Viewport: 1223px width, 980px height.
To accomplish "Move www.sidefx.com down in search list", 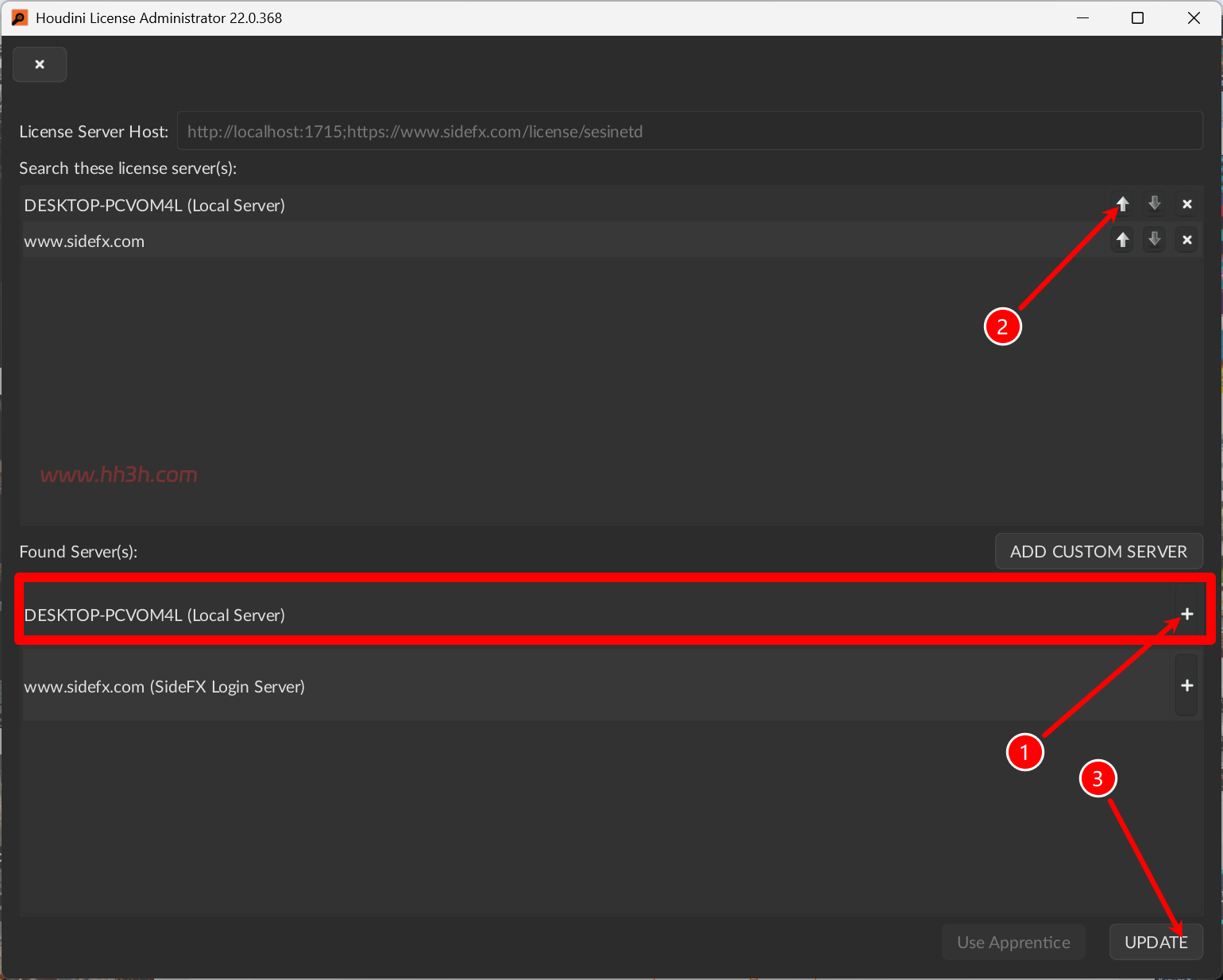I will tap(1155, 239).
